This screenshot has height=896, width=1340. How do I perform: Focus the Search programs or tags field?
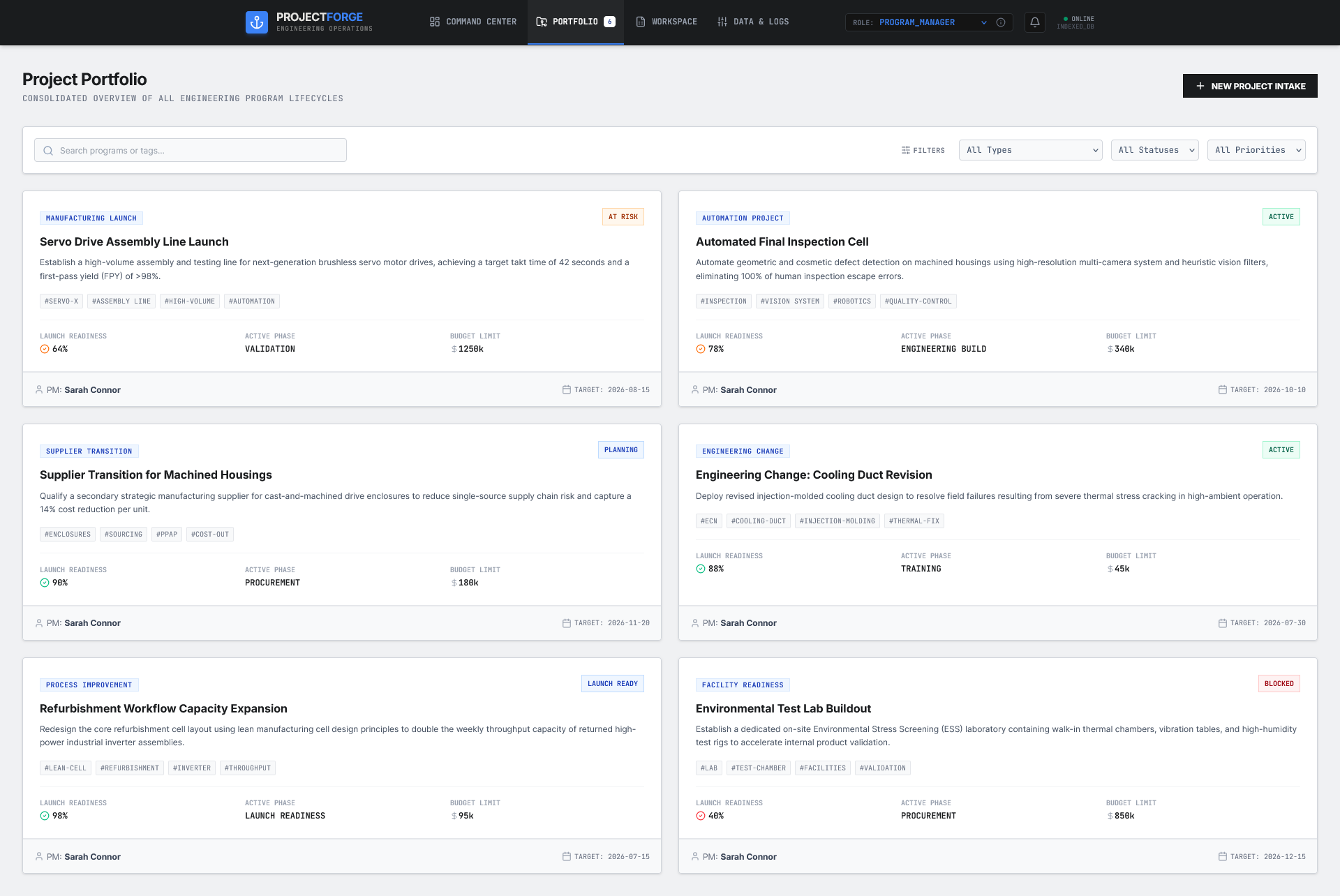[191, 150]
